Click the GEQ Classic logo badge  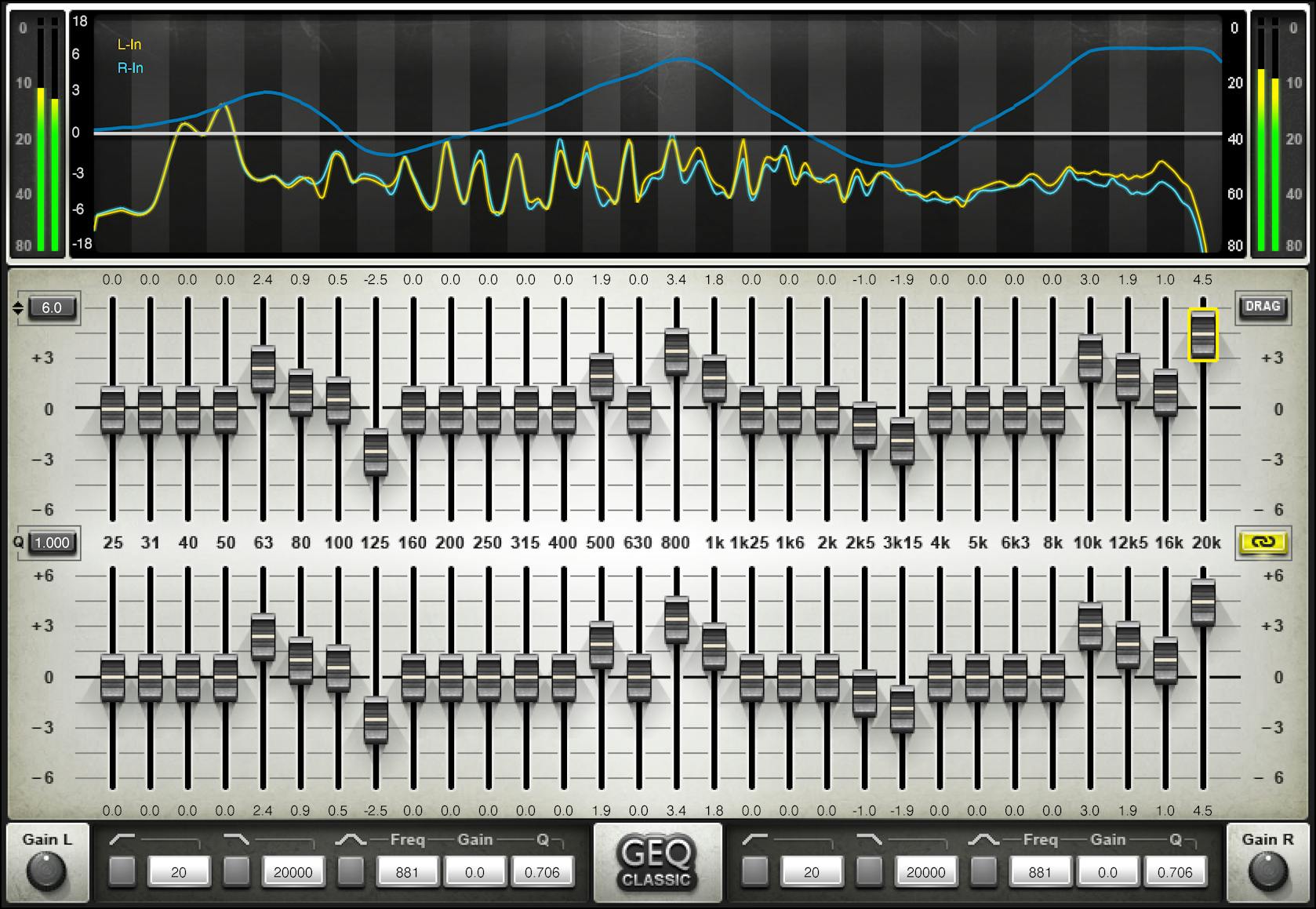[x=657, y=863]
